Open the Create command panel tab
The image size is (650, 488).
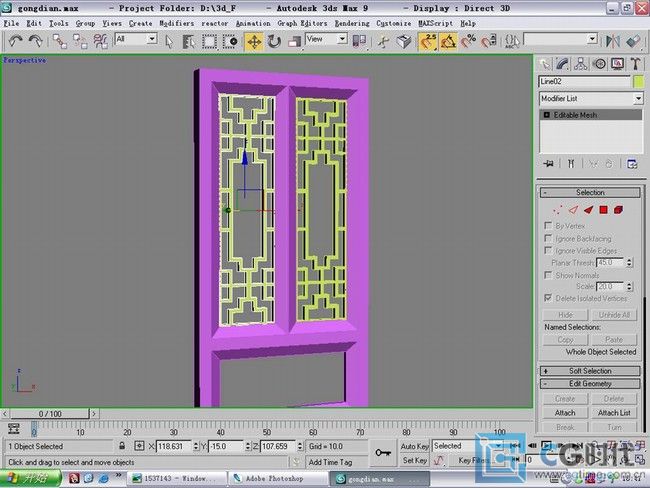(x=545, y=64)
